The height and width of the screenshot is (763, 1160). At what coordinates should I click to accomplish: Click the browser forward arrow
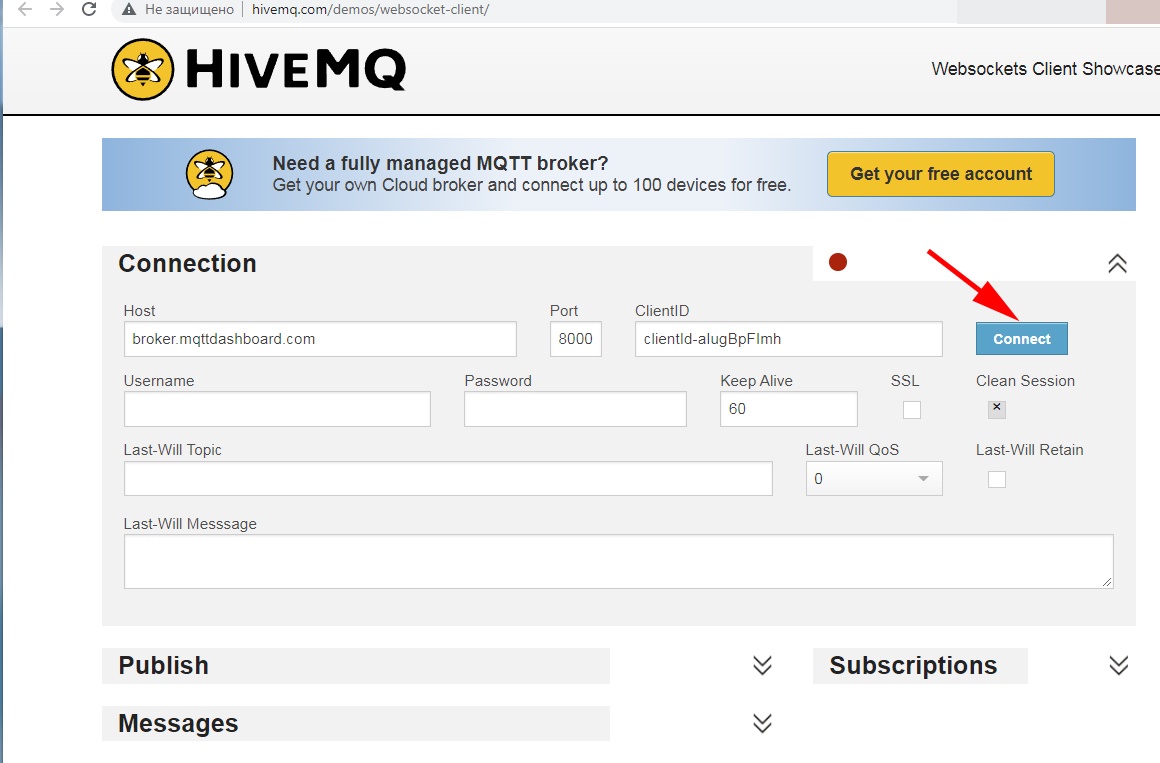(57, 10)
